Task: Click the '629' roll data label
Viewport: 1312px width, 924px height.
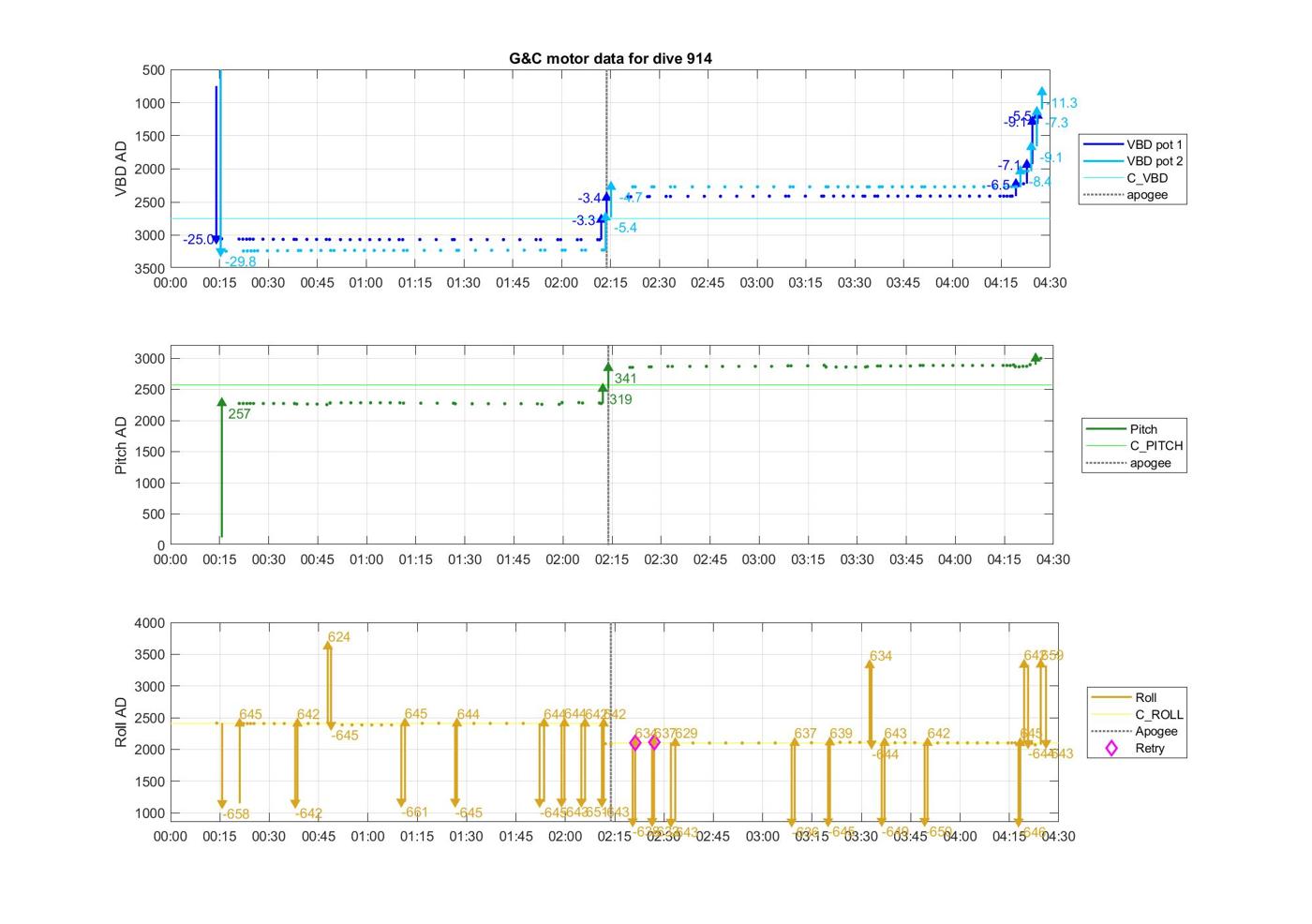Action: click(x=686, y=734)
